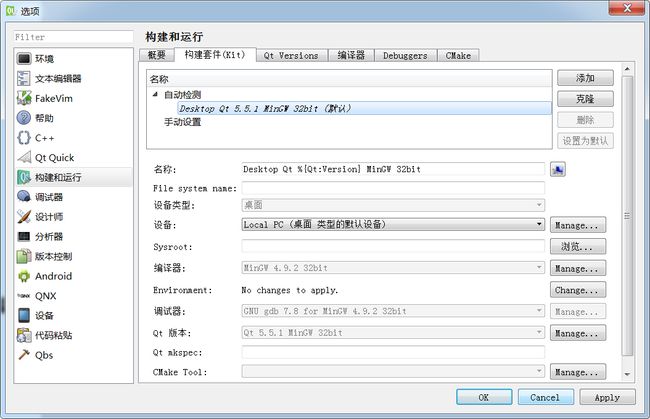Switch to the Debuggers tab

[x=405, y=56]
